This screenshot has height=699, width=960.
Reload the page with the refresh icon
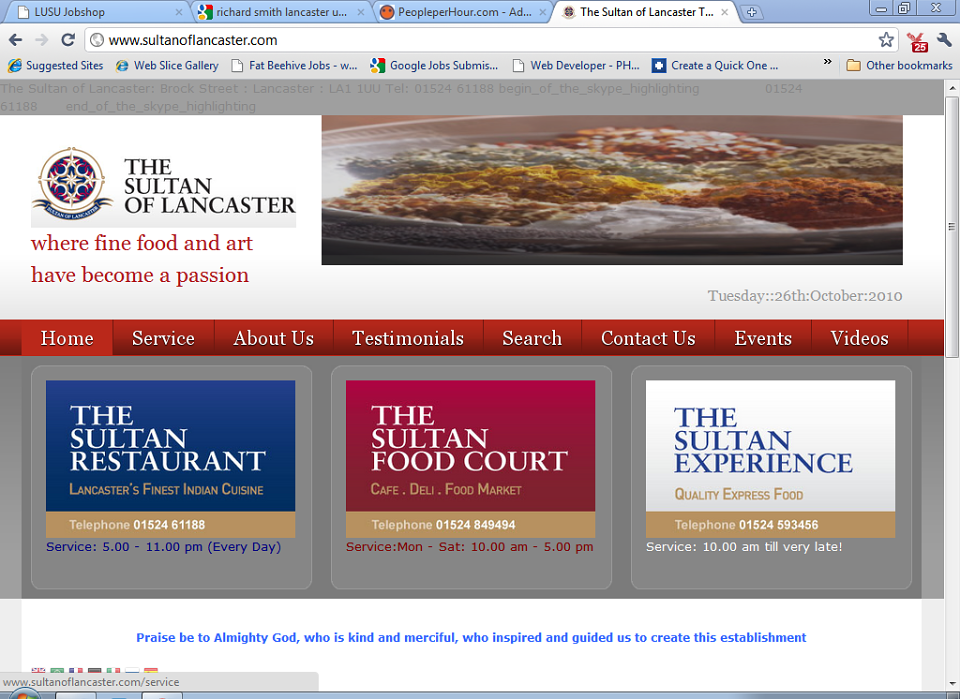(68, 40)
